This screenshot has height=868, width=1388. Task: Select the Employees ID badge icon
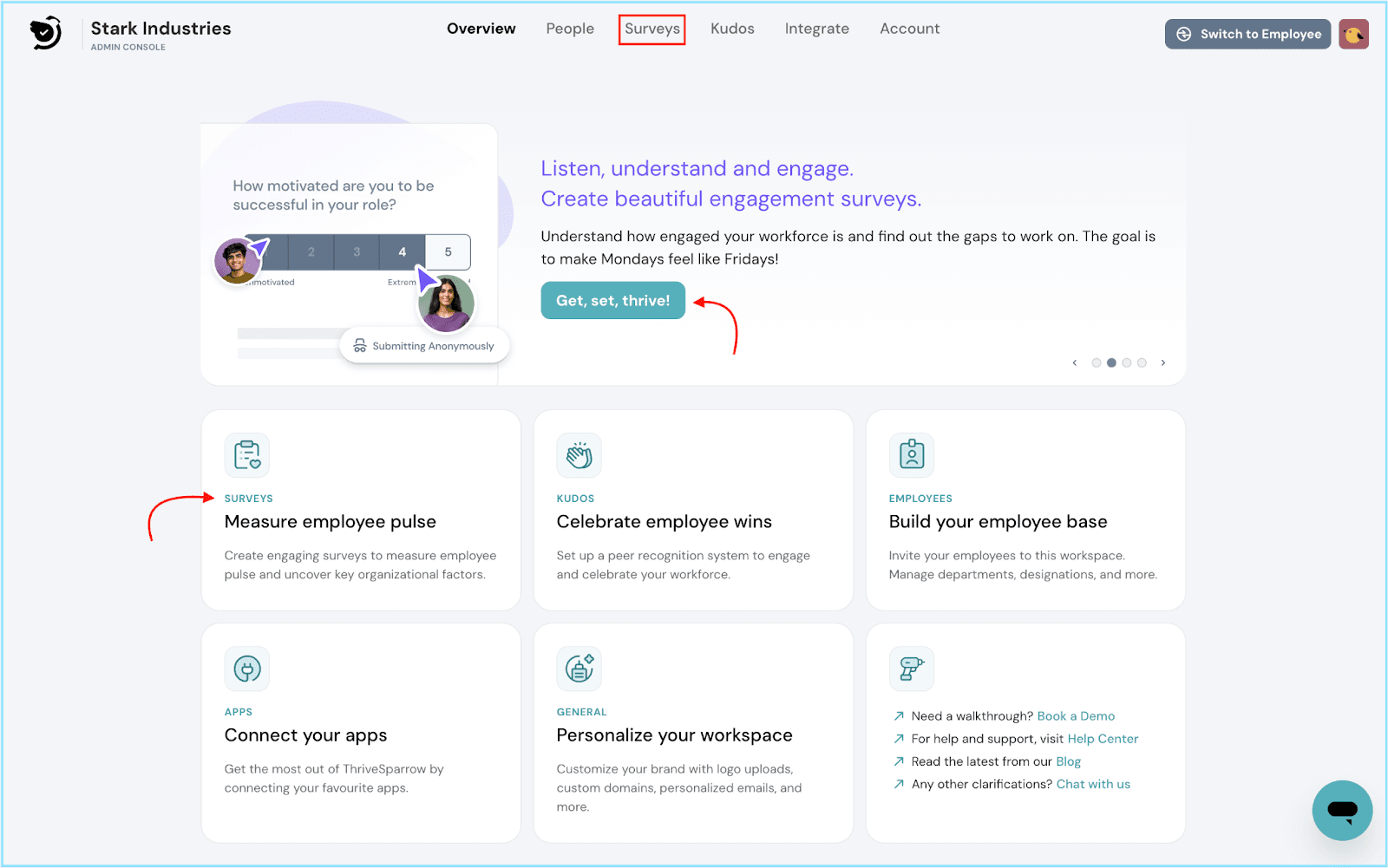click(x=912, y=455)
